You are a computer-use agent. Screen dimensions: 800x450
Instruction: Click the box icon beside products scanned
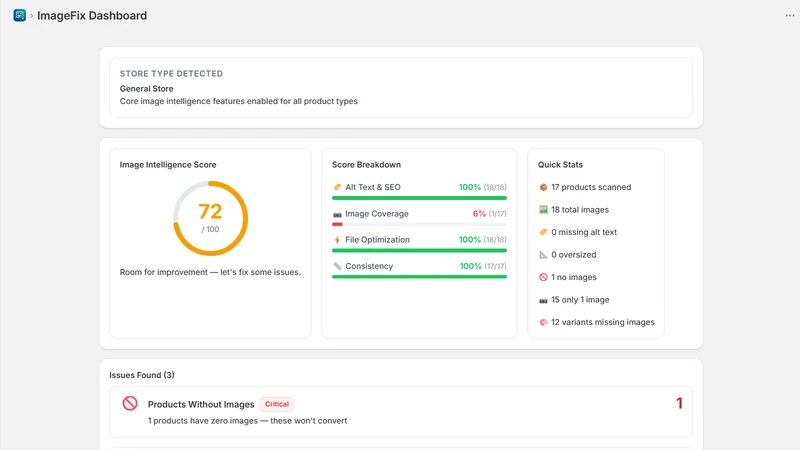[543, 187]
